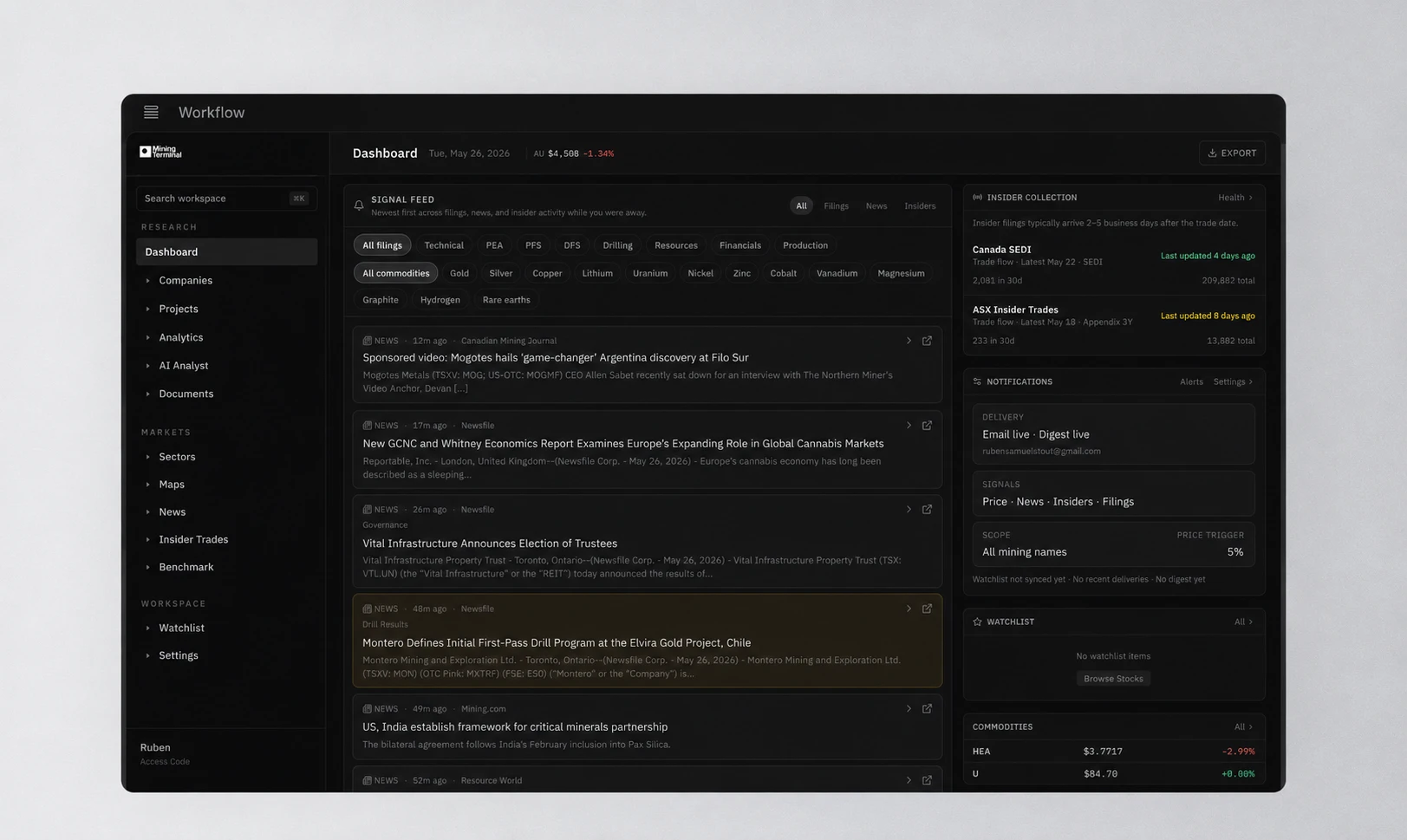The image size is (1407, 840).
Task: Click the Export download icon
Action: tap(1212, 153)
